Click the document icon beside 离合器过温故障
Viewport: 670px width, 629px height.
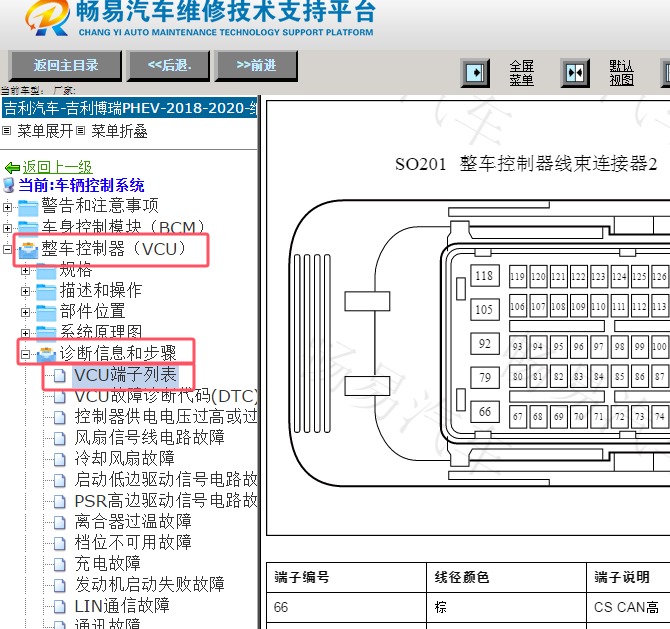[60, 522]
